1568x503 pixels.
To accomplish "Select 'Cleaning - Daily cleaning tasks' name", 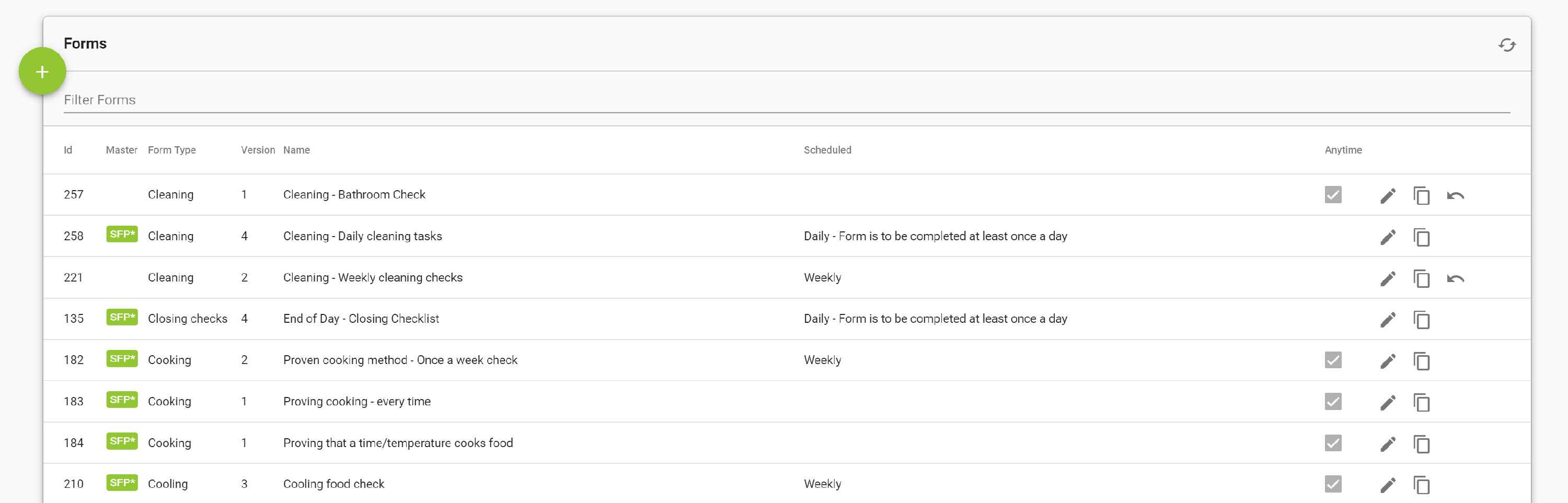I will click(x=362, y=236).
